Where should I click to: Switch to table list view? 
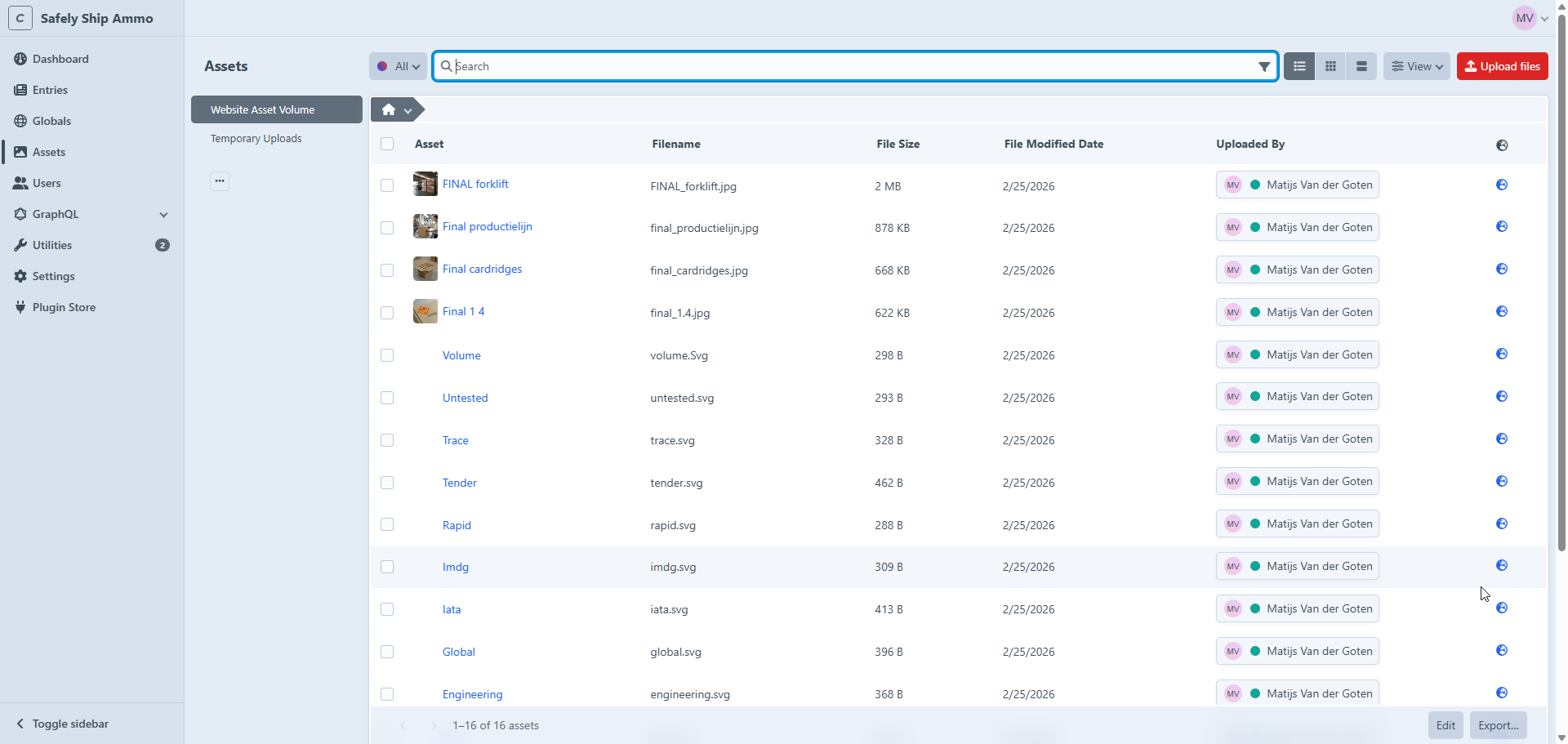[x=1299, y=66]
